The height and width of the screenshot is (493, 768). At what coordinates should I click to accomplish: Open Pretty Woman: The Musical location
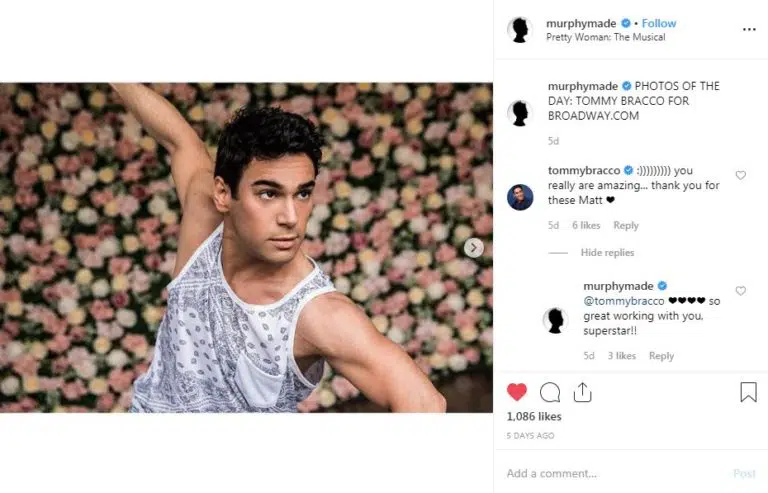[x=605, y=38]
